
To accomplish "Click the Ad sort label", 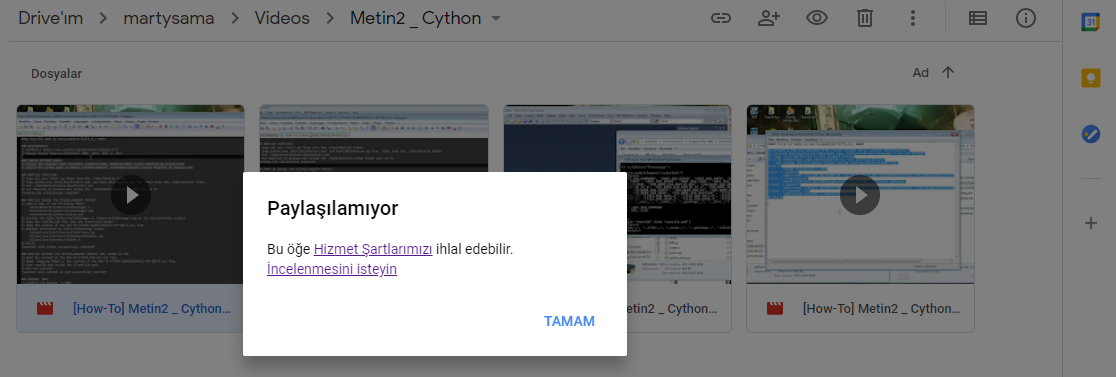I will click(x=920, y=73).
